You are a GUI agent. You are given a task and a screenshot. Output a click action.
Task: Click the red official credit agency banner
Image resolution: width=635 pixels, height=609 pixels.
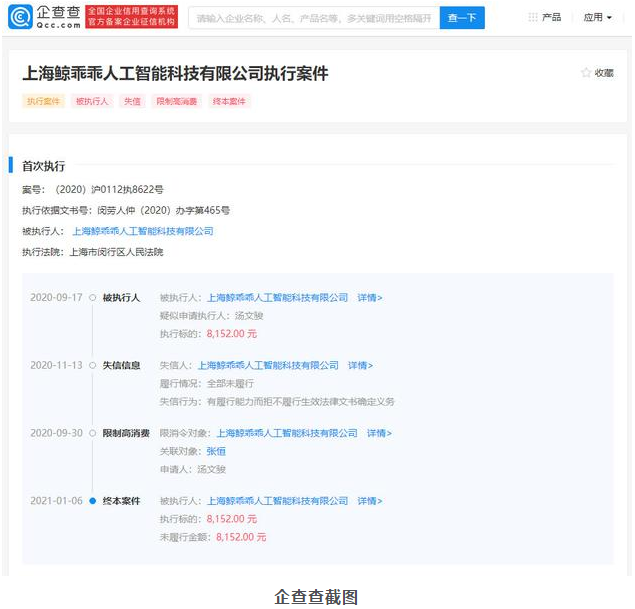132,17
